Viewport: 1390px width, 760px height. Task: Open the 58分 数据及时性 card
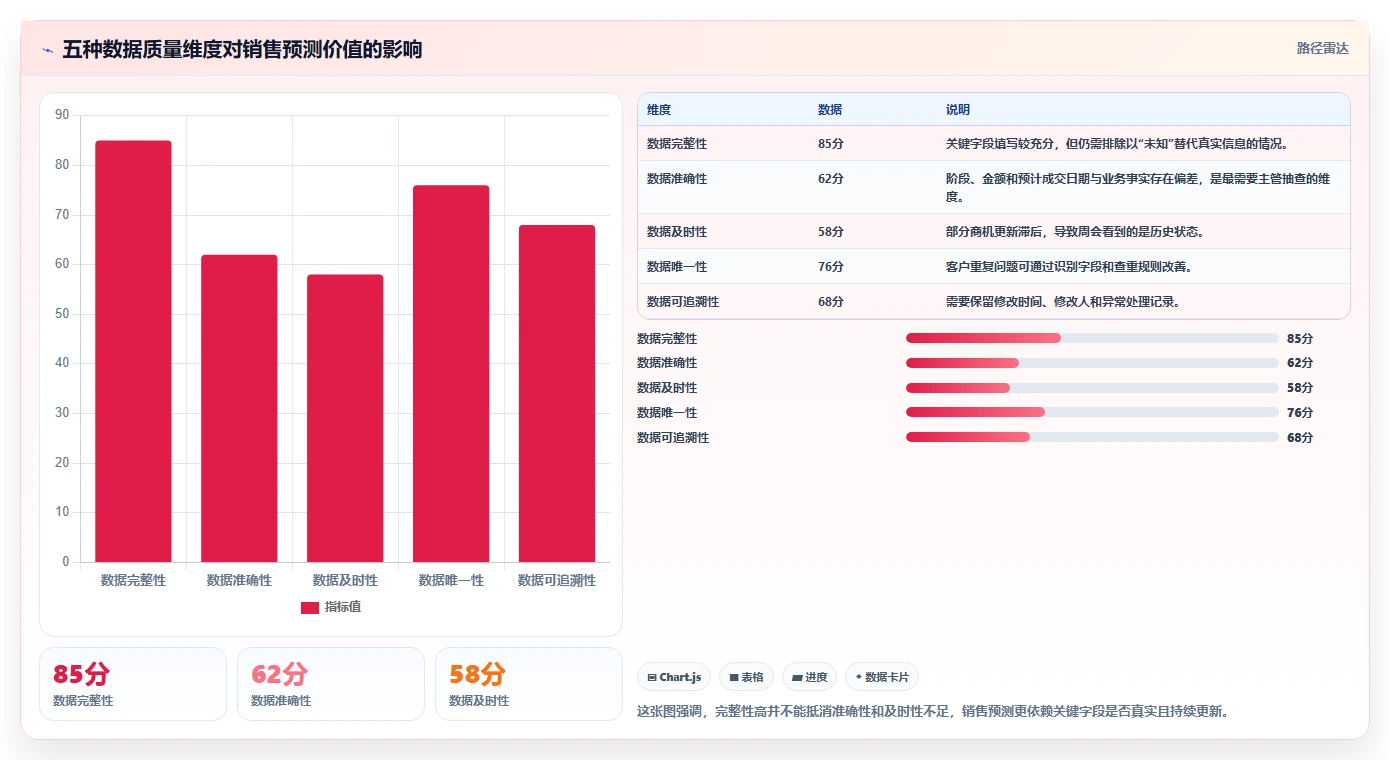click(x=529, y=684)
